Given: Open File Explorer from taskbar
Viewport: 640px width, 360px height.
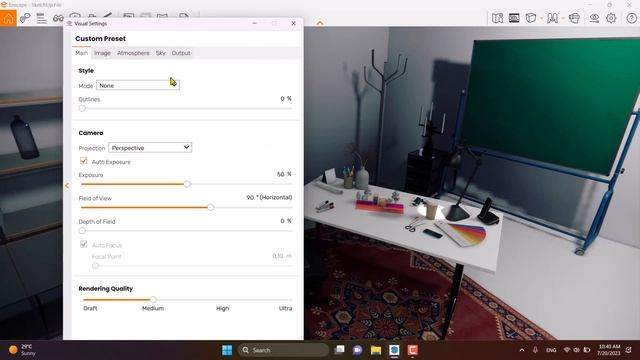Looking at the screenshot, I should [x=376, y=350].
